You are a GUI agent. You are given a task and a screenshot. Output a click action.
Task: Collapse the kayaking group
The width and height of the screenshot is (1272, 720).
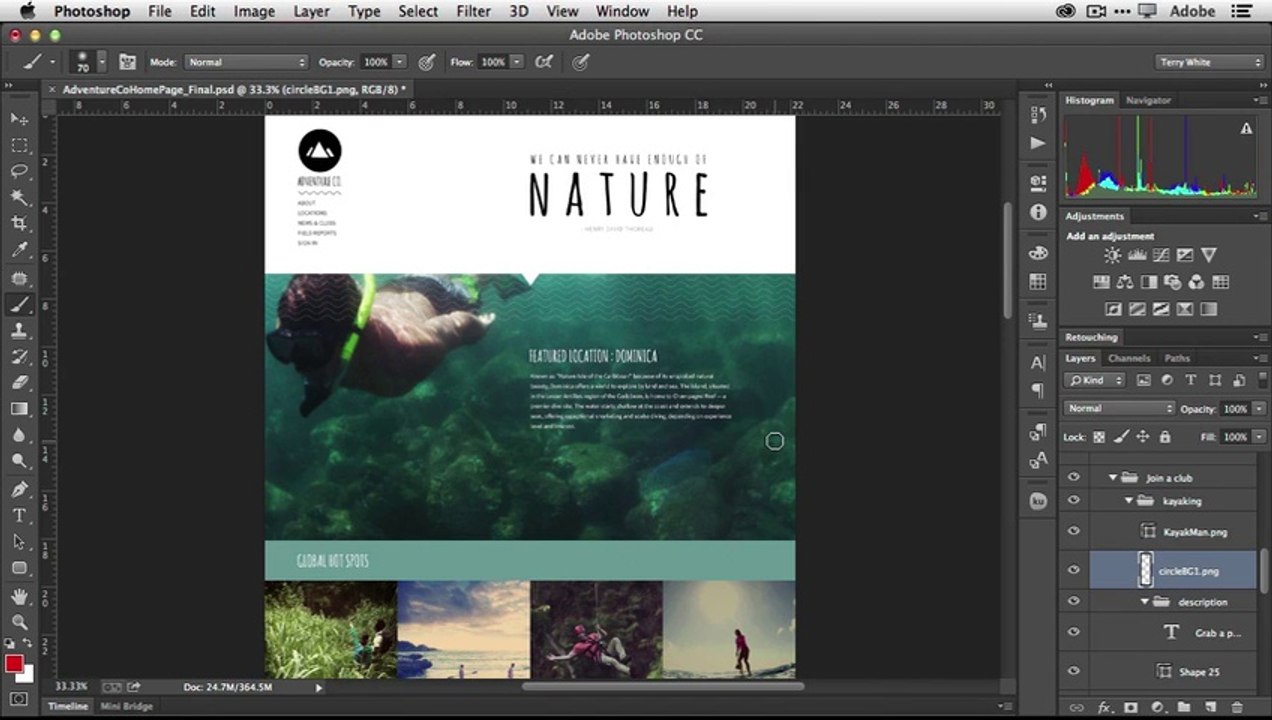pyautogui.click(x=1129, y=500)
